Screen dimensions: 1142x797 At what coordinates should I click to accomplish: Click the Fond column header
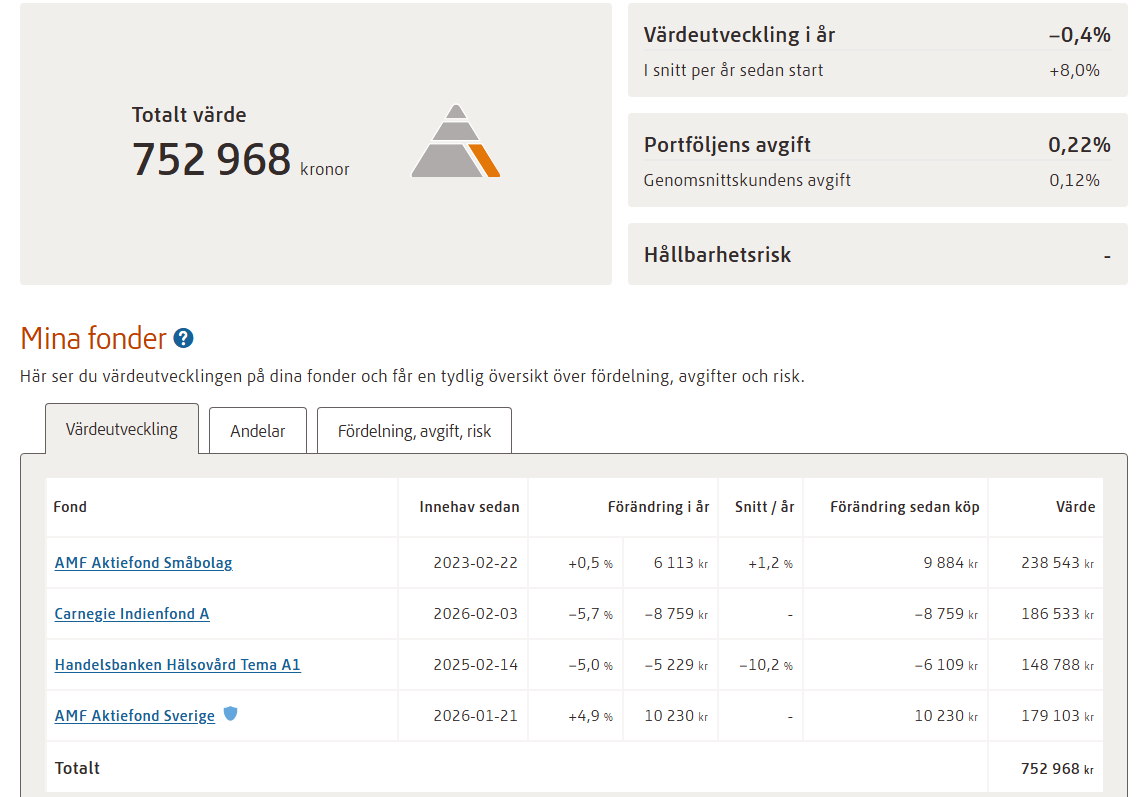(70, 507)
